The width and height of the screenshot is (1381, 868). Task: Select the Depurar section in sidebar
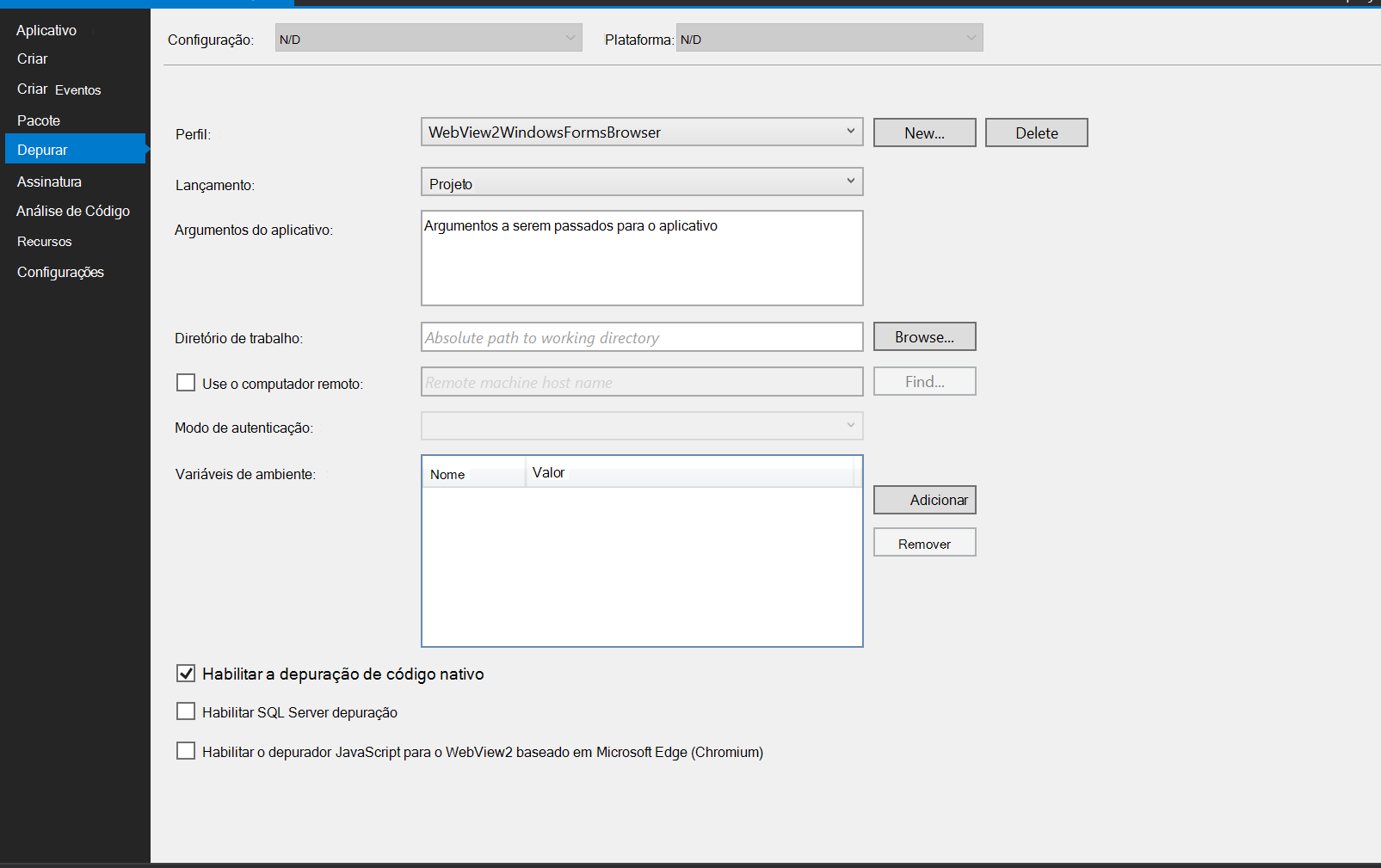42,149
